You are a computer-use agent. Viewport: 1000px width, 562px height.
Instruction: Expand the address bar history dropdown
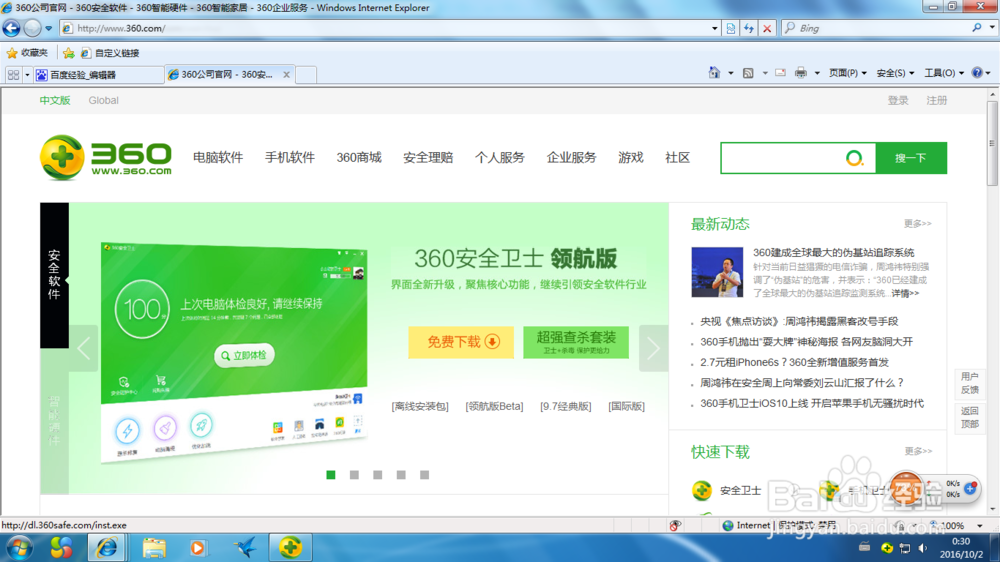pyautogui.click(x=714, y=28)
